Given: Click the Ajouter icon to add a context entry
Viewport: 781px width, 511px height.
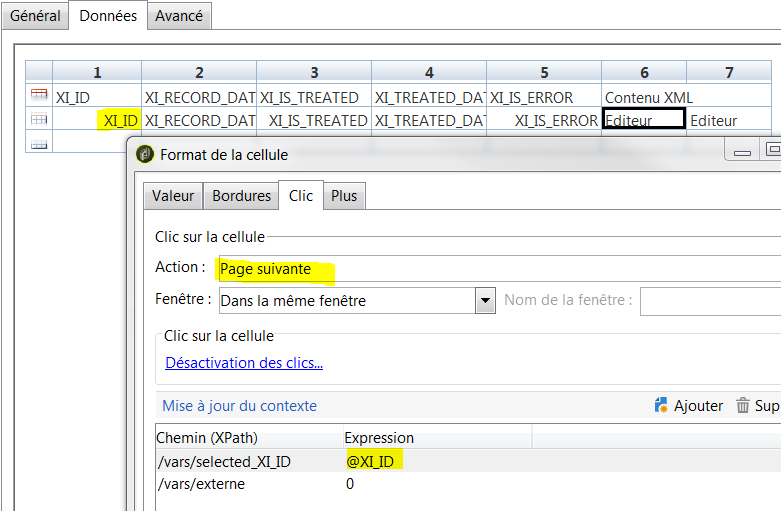Looking at the screenshot, I should point(661,405).
